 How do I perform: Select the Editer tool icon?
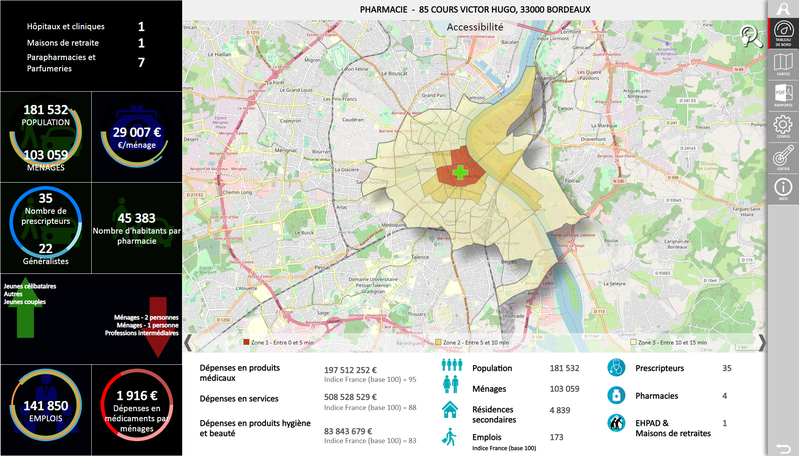(x=783, y=158)
